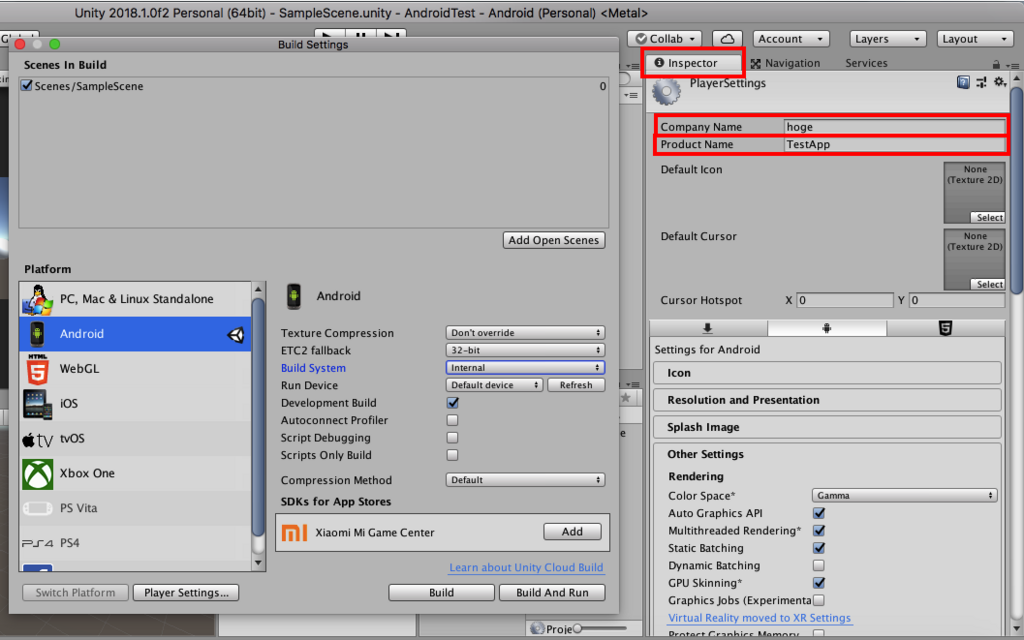Add Xiaomi Mi Game Center SDK
The image size is (1024, 640).
(x=572, y=532)
